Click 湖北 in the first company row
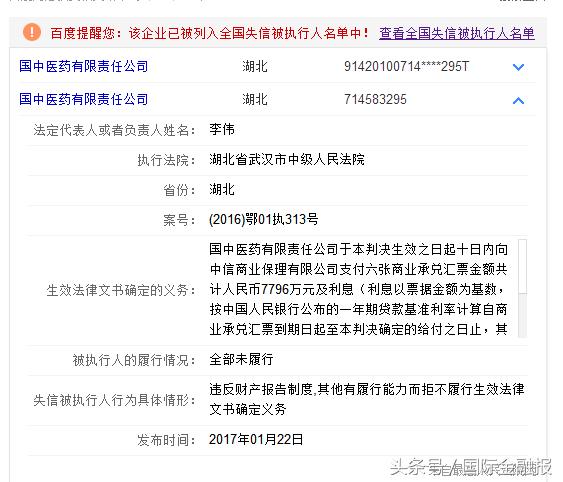 pos(255,66)
